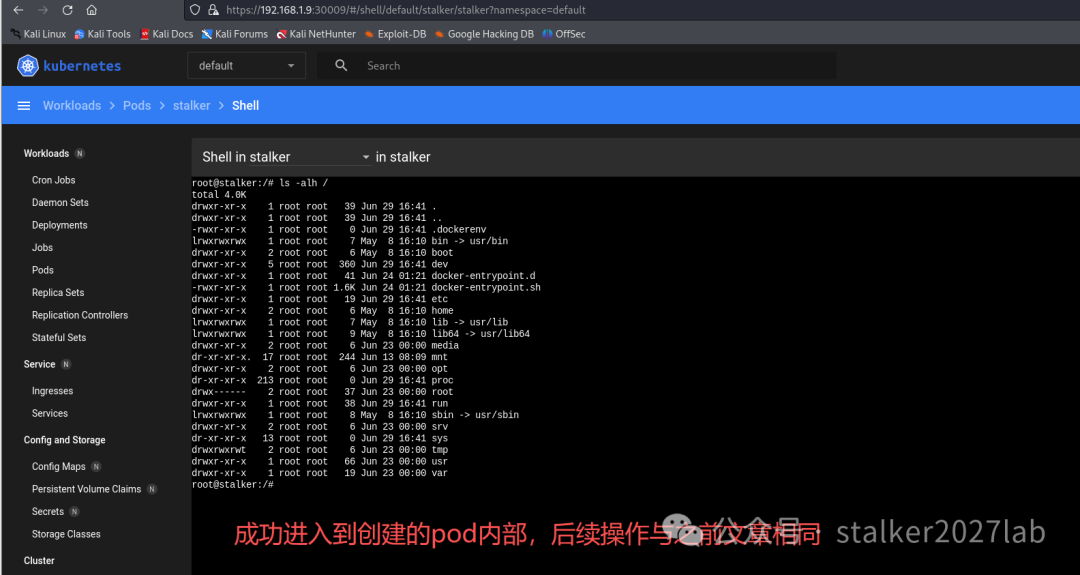Screen dimensions: 1080x575
Task: Open the Kali Tools bookmark
Action: click(102, 34)
